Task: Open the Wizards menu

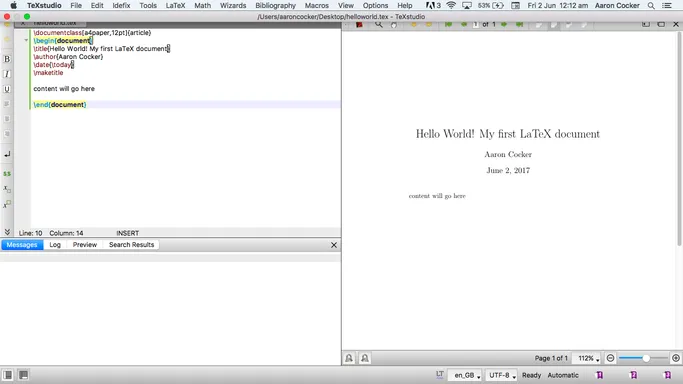Action: tap(233, 5)
